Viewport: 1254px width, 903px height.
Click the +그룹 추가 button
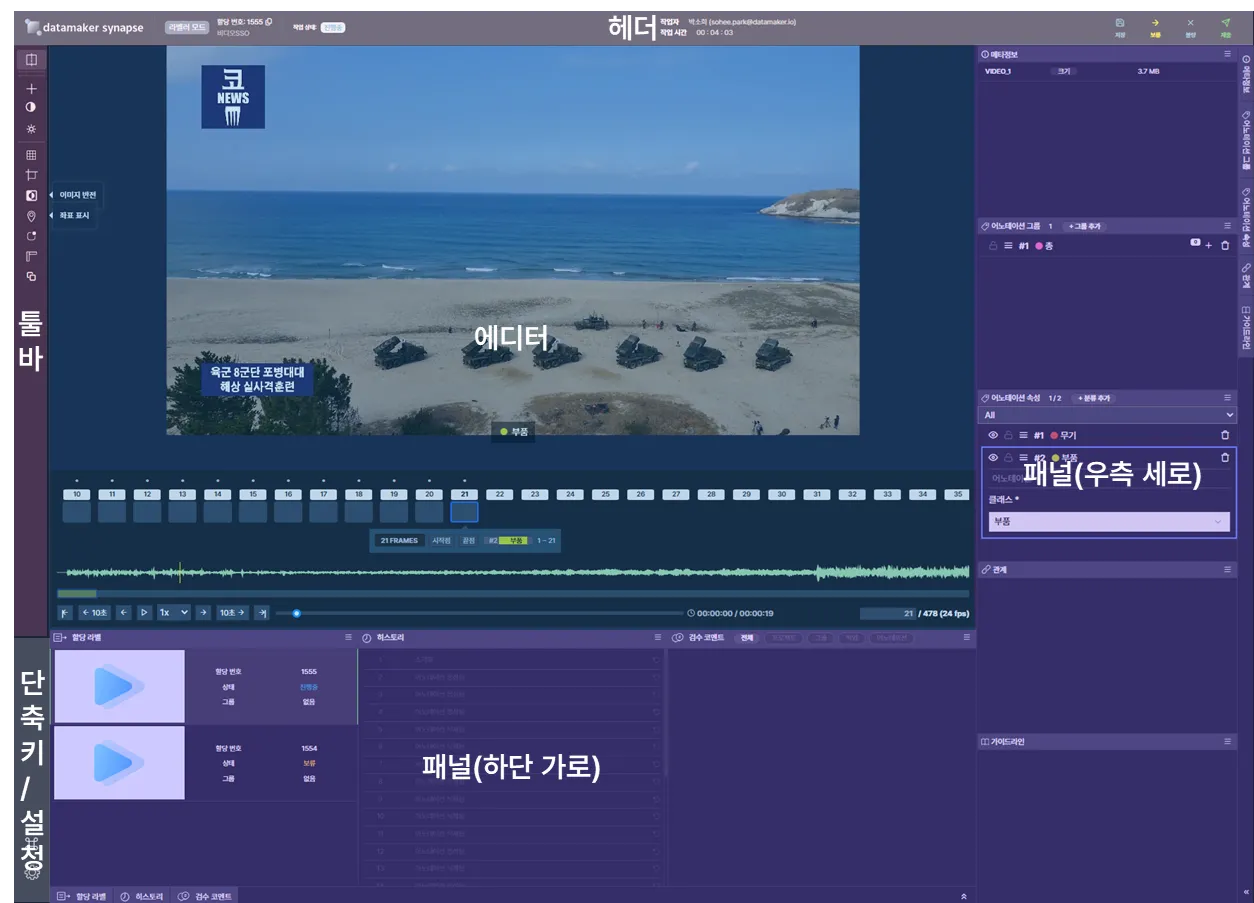tap(1083, 226)
